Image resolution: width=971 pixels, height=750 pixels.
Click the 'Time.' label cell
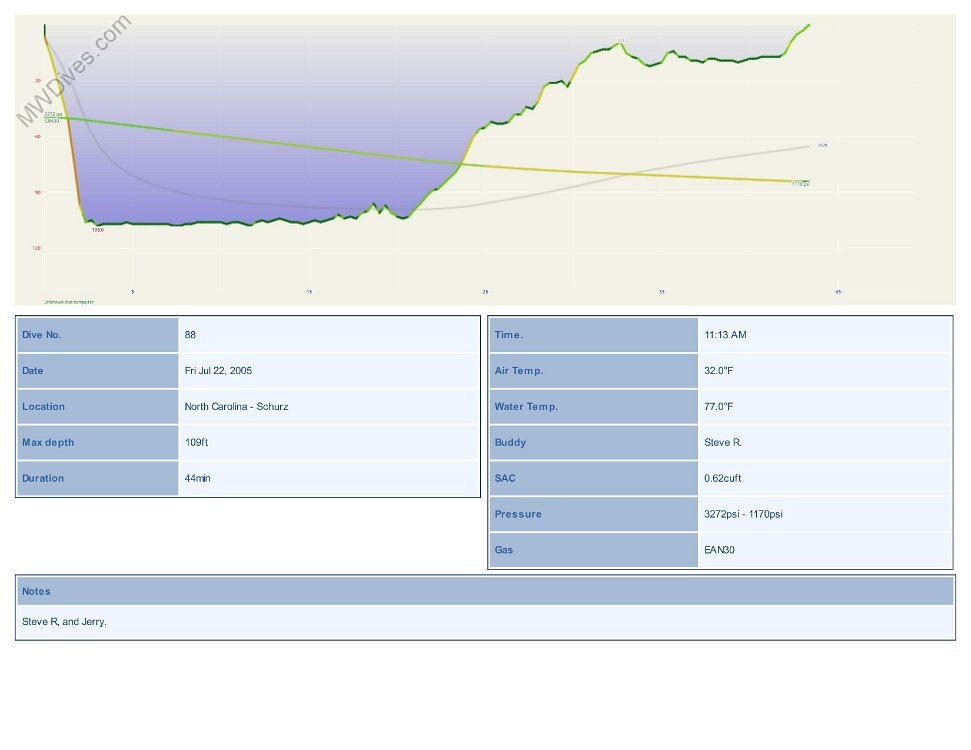coord(594,335)
